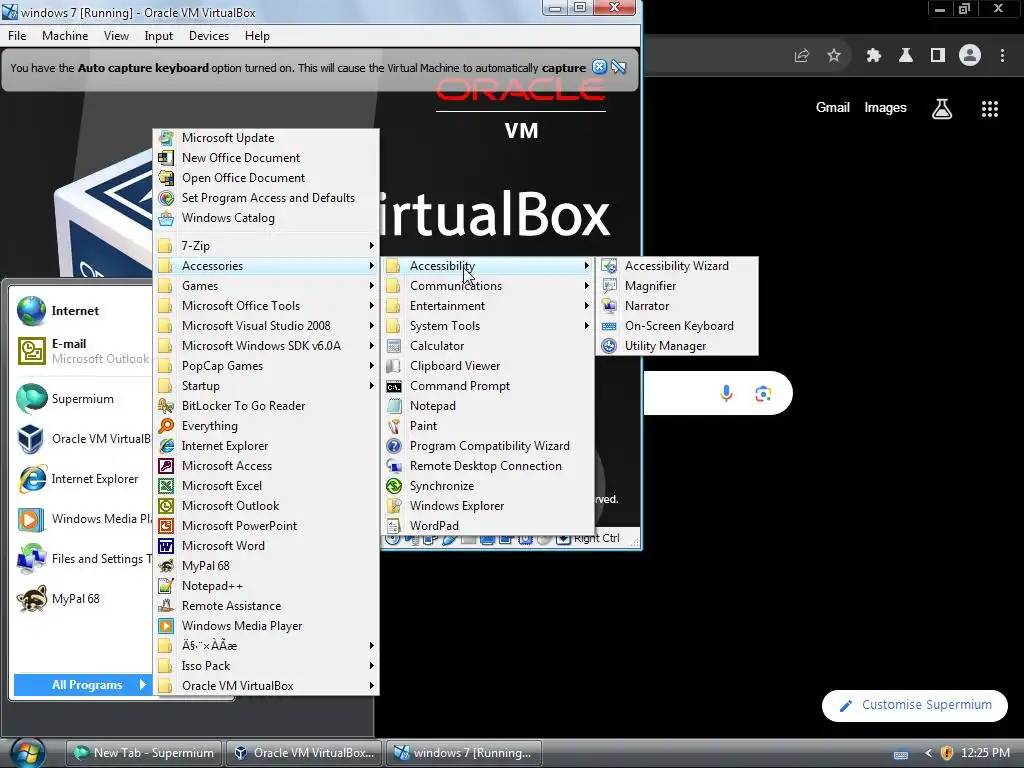This screenshot has height=768, width=1024.
Task: Expand PopCap Games folder
Action: pos(266,366)
